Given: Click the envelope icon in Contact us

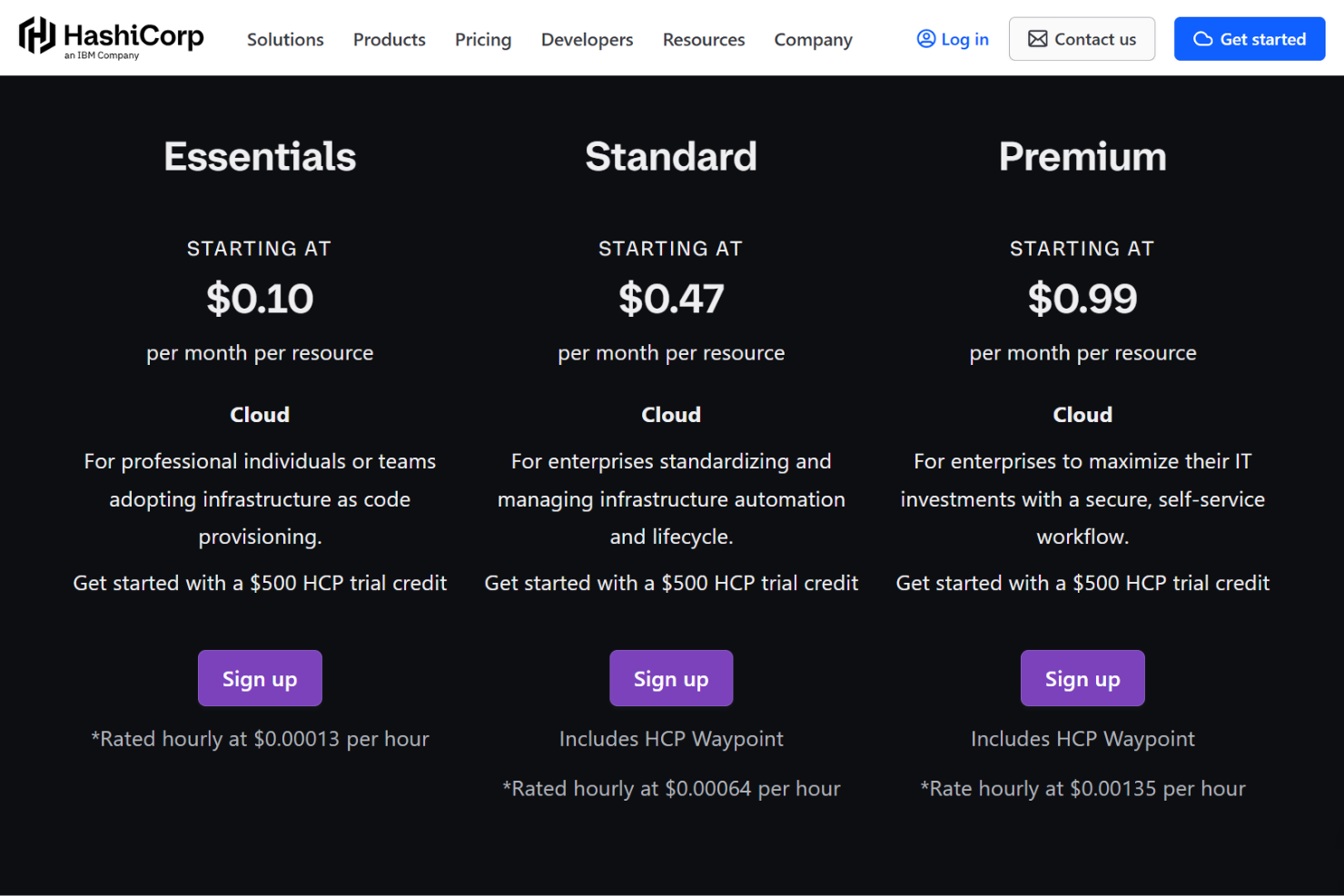Looking at the screenshot, I should tap(1037, 39).
